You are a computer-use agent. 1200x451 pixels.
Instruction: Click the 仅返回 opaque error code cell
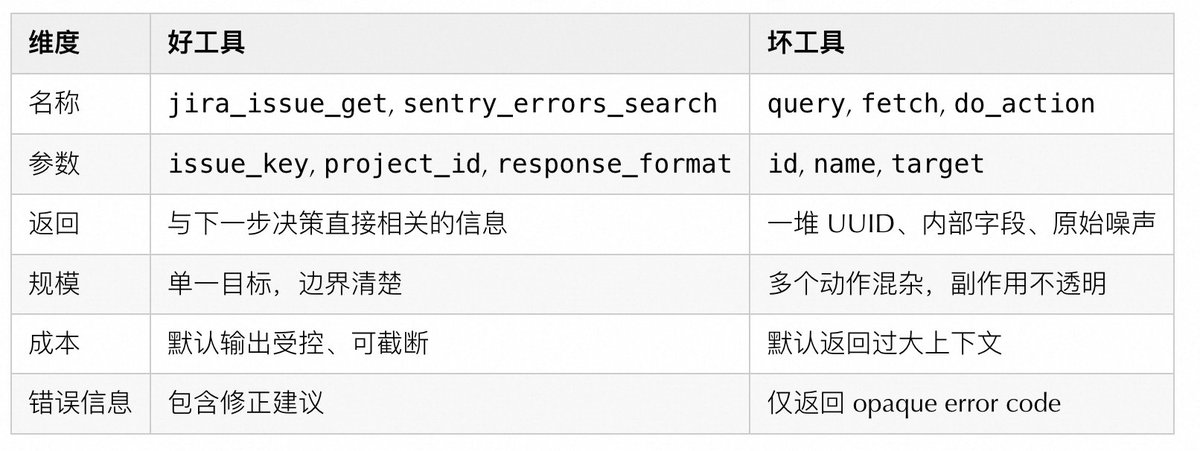(914, 403)
